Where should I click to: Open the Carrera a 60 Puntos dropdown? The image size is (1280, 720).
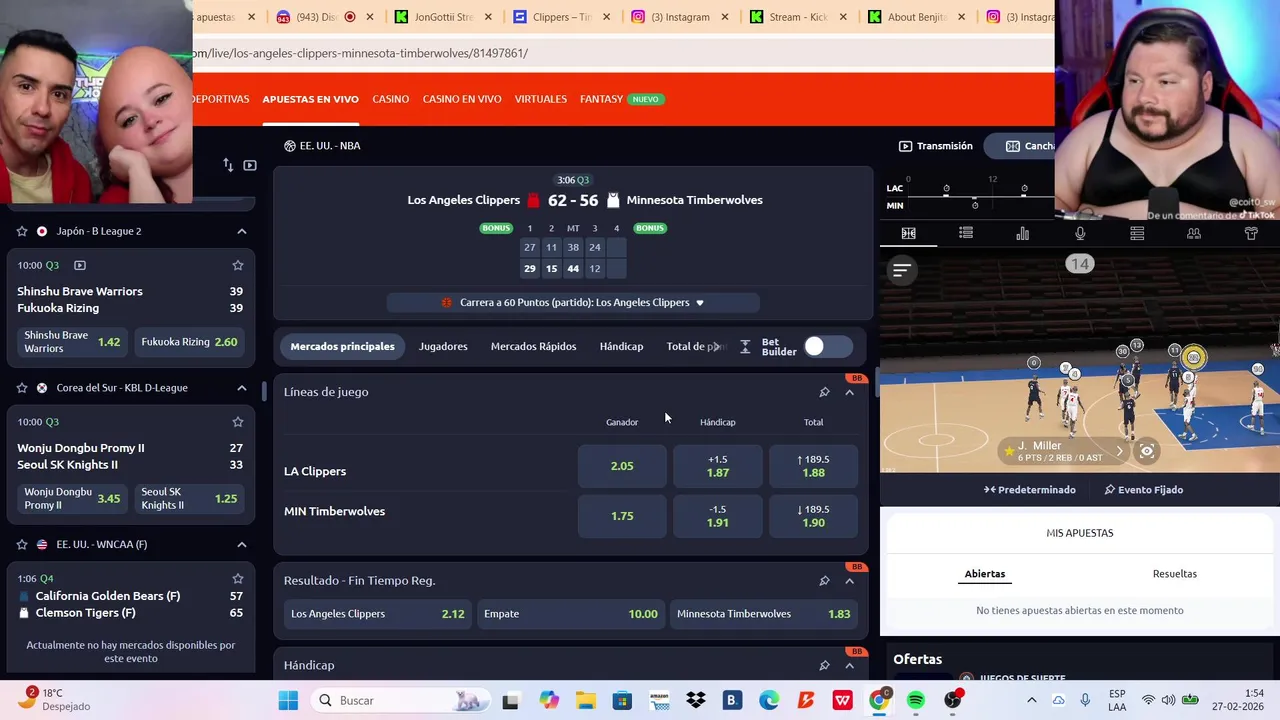click(573, 302)
